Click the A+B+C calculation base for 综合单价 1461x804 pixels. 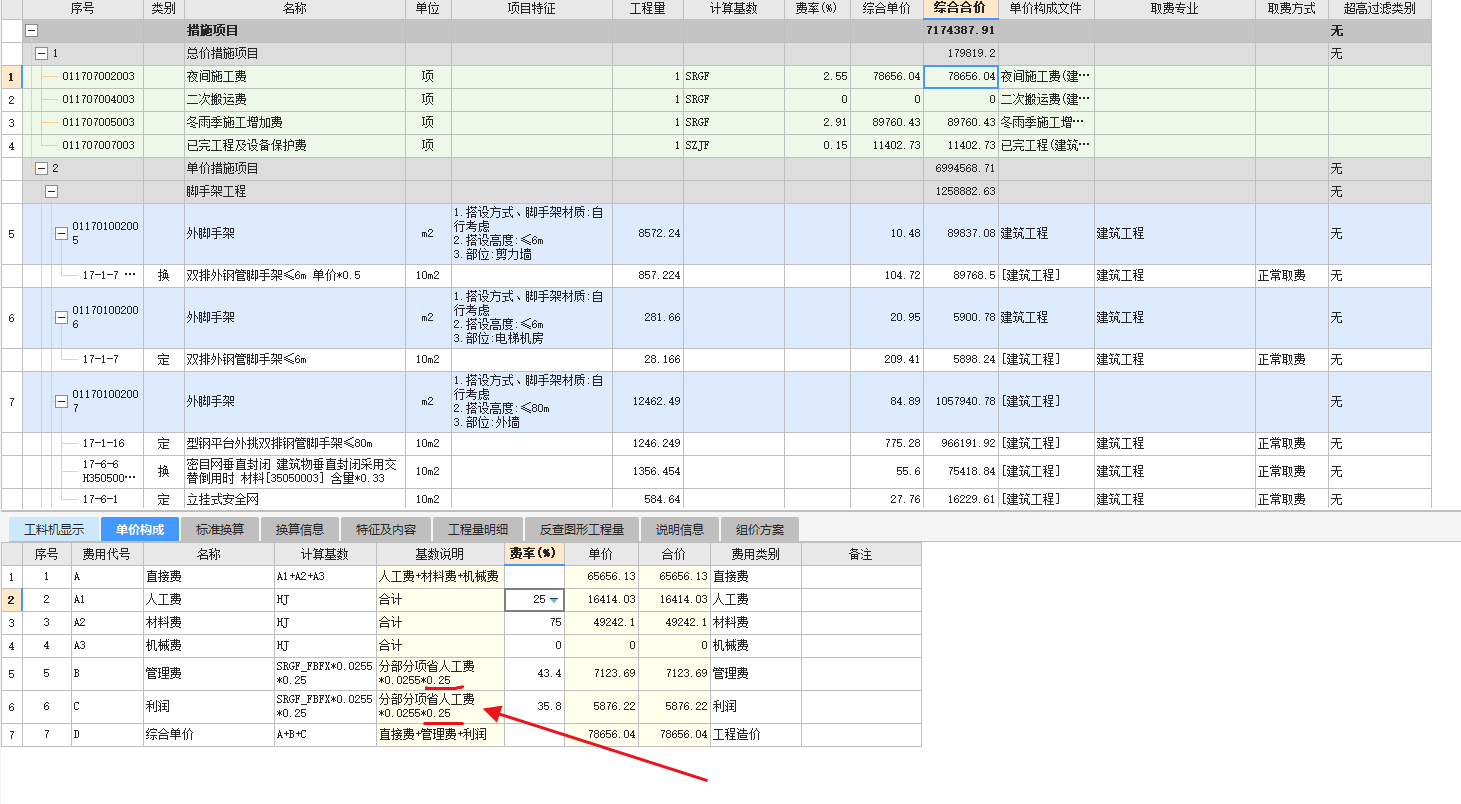324,735
